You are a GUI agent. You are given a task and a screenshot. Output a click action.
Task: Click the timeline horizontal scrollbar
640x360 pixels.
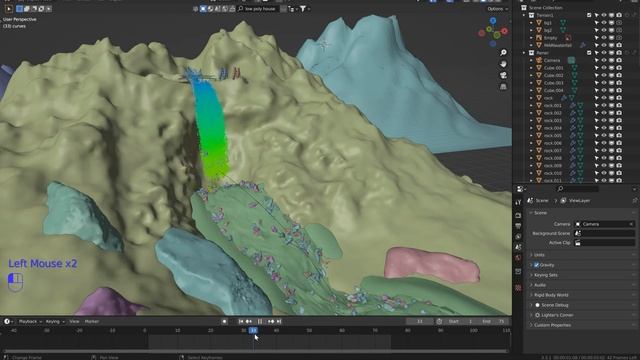click(x=255, y=351)
